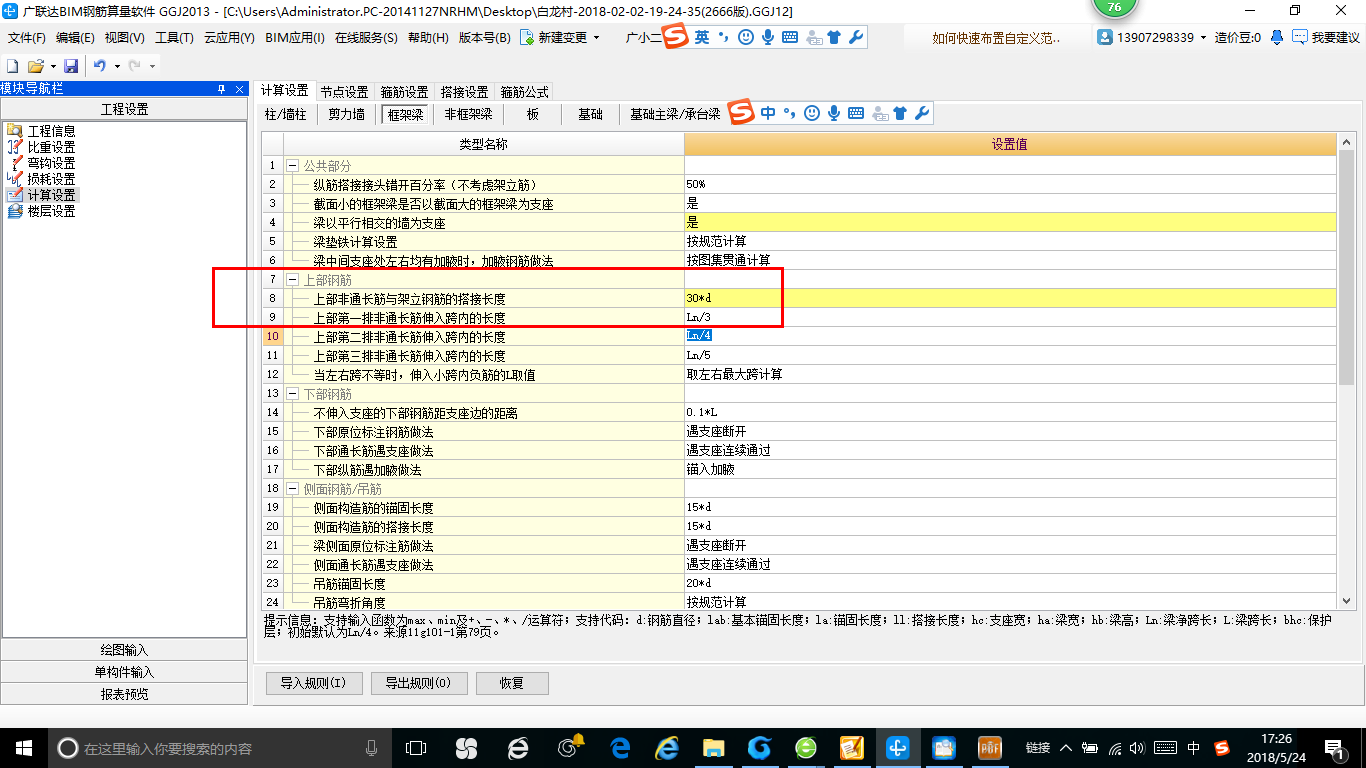Pin the 模块导航栏 panel
The height and width of the screenshot is (768, 1366).
click(221, 89)
